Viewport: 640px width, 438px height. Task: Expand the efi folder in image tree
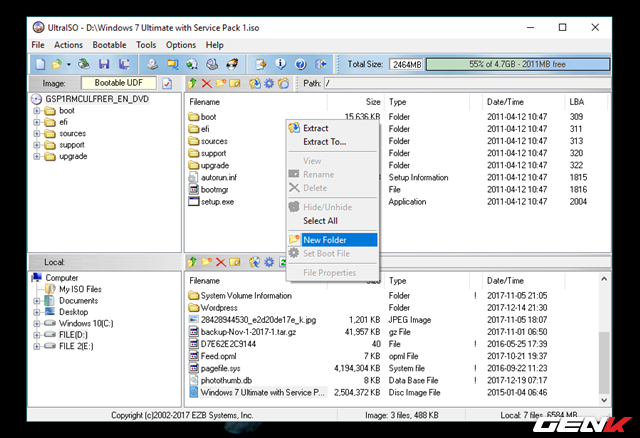(x=37, y=122)
